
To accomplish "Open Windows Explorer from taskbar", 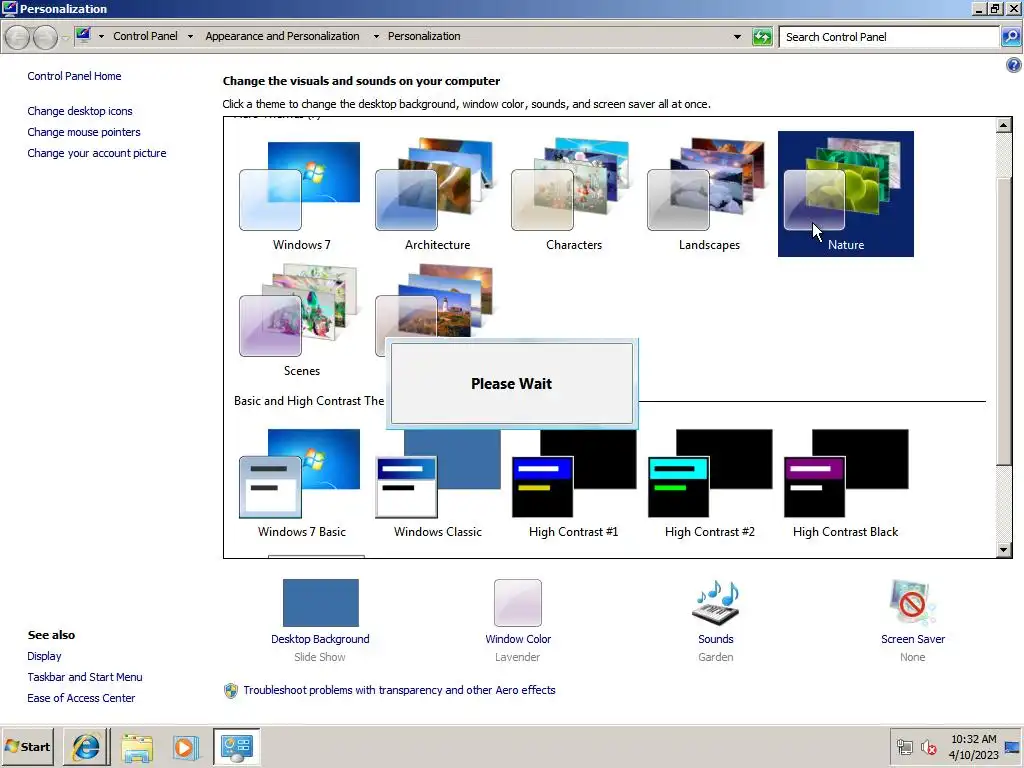I will (x=137, y=746).
